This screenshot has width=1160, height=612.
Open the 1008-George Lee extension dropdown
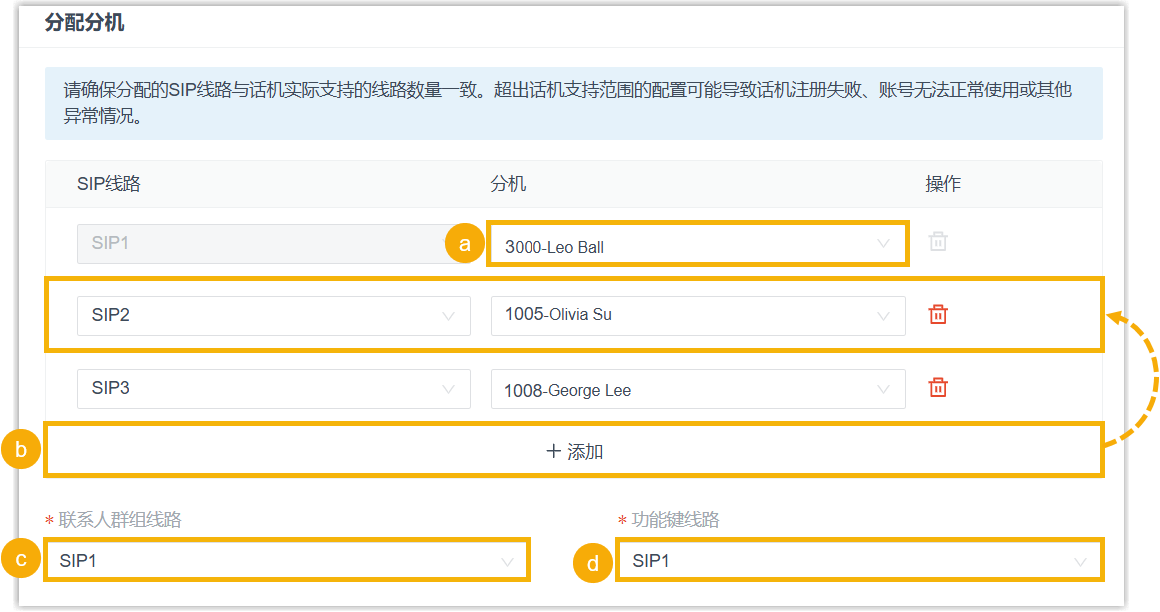(698, 389)
